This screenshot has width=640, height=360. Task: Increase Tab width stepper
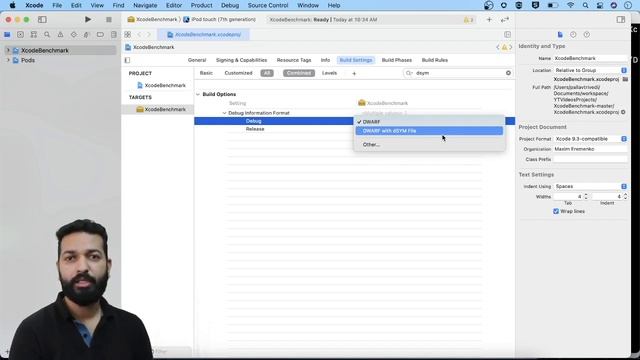[586, 195]
